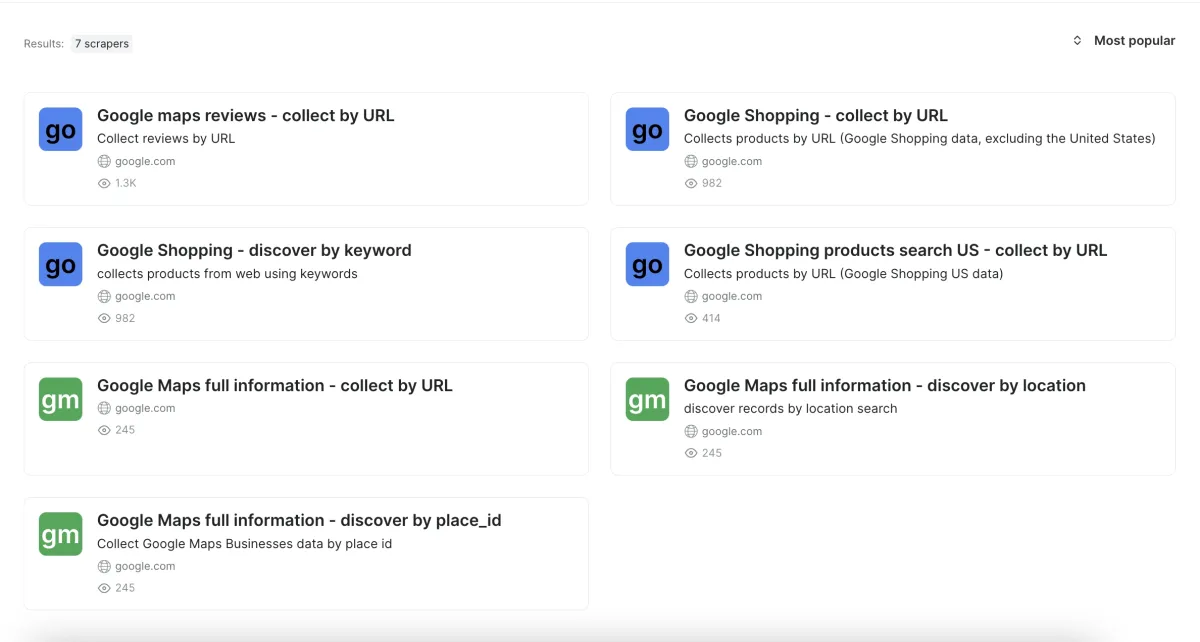
Task: Click description 'discover records by location search'
Action: pyautogui.click(x=790, y=408)
